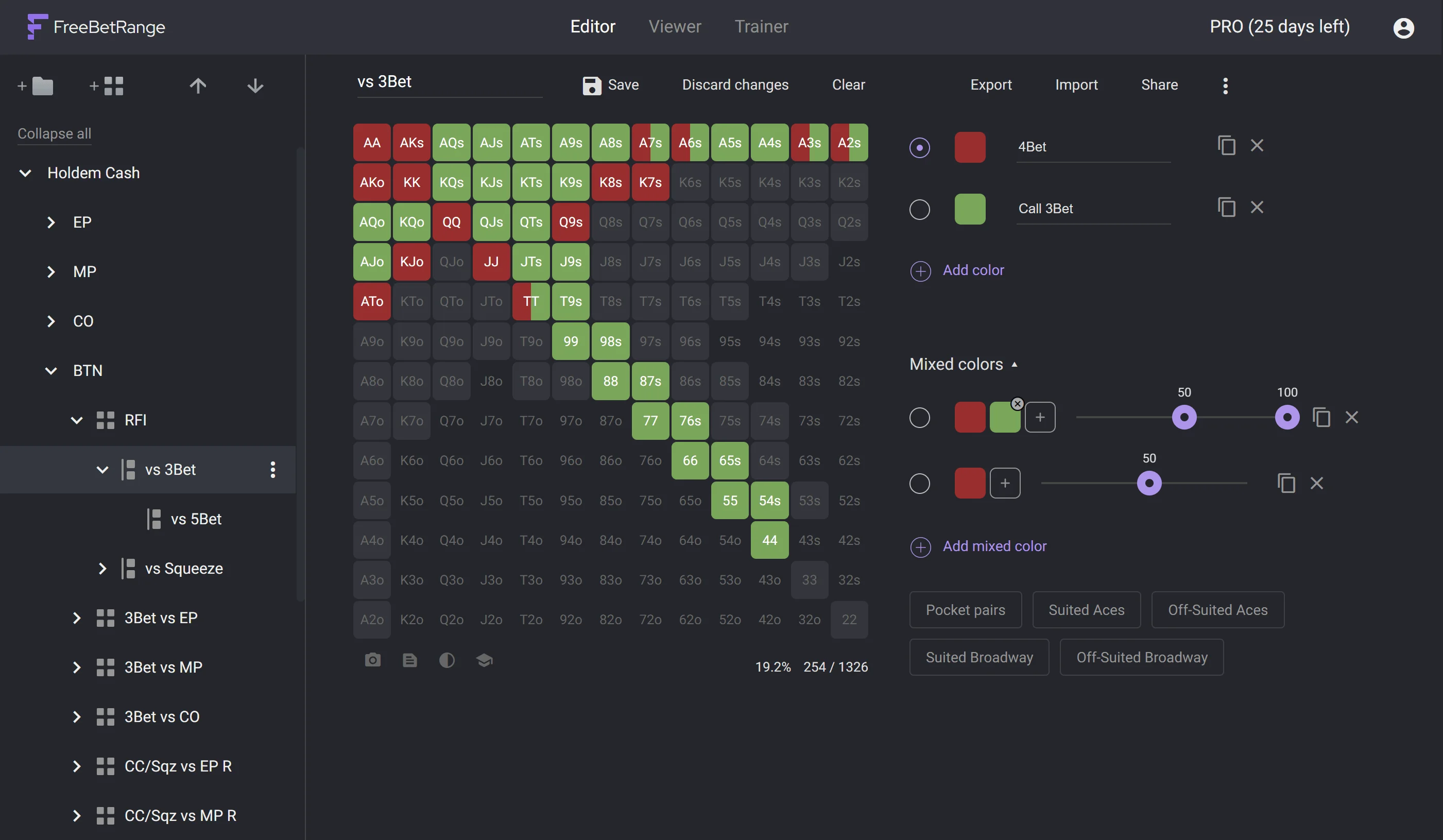Open options menu for vs 3Bet range
Screen dimensions: 1443x840
pos(272,470)
